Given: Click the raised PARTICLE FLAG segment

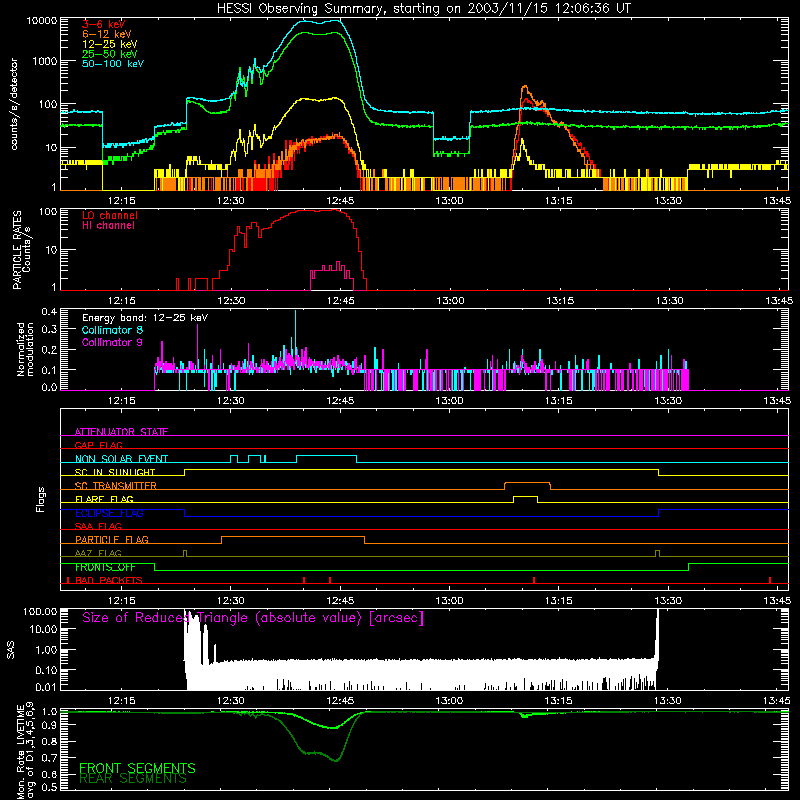Looking at the screenshot, I should coord(293,537).
